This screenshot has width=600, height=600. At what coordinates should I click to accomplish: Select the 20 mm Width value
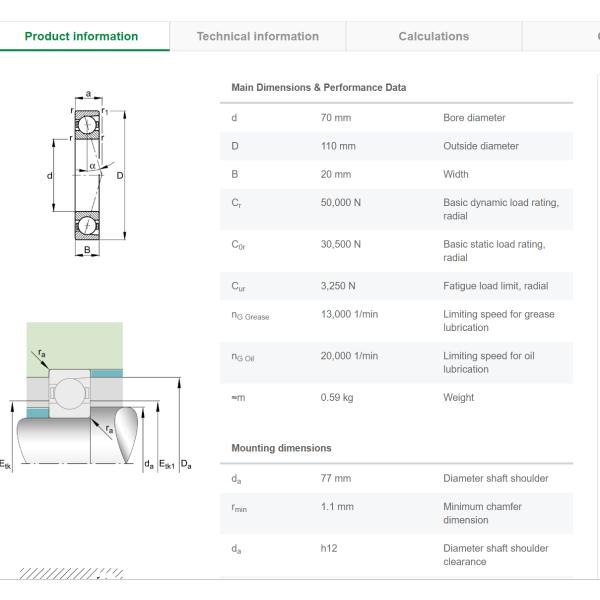coord(336,174)
